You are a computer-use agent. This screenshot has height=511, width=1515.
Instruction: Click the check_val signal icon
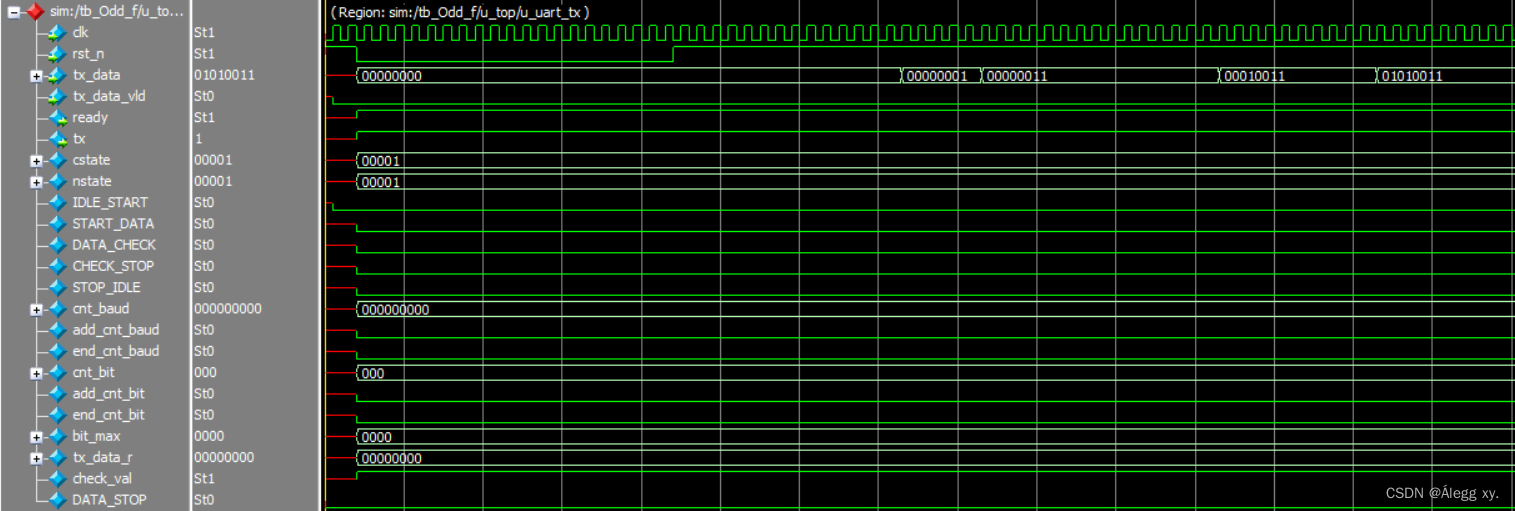coord(57,479)
